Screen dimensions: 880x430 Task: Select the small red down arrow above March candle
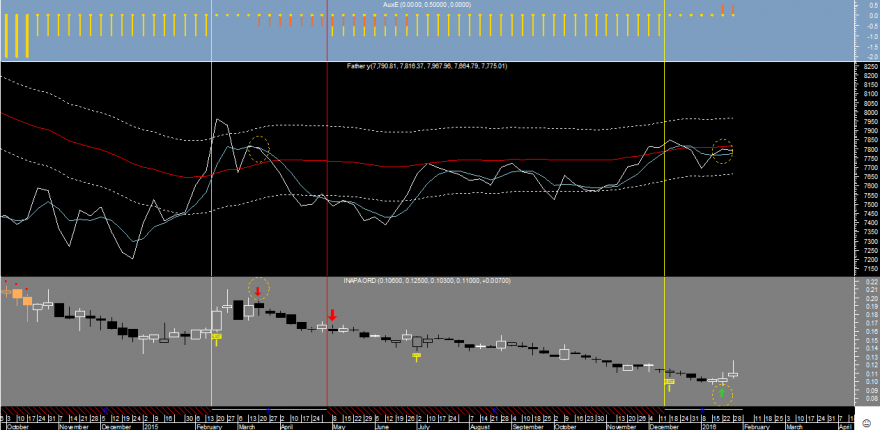coord(258,291)
